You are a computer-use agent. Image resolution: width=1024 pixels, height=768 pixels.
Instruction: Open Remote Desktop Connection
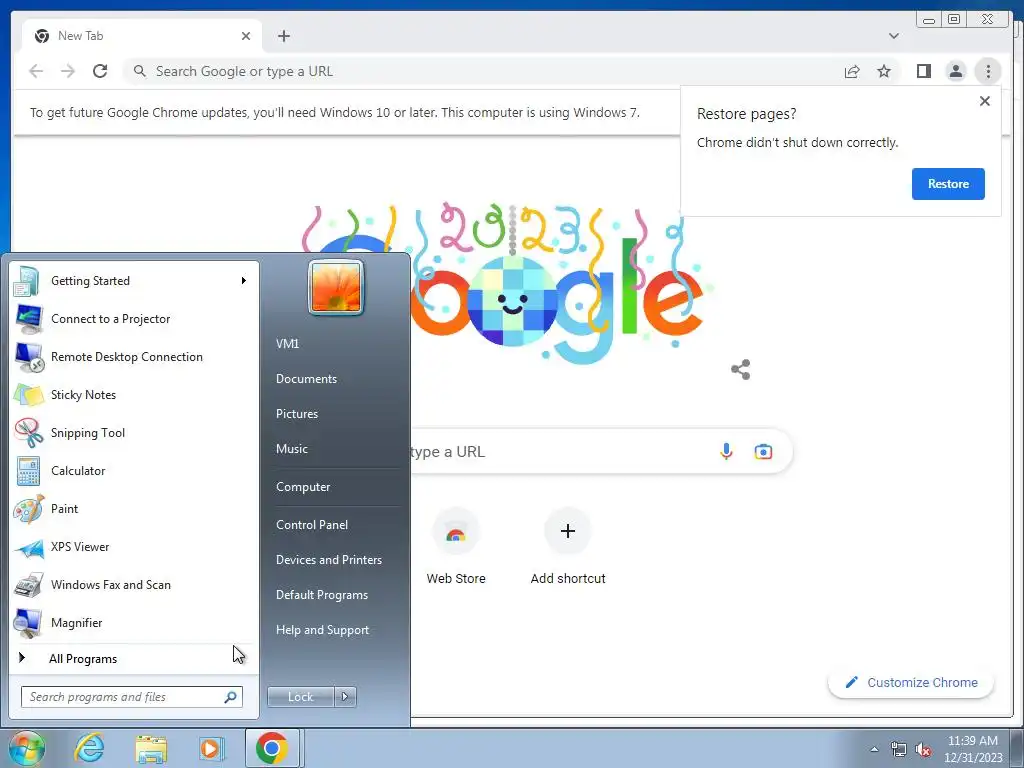(135, 357)
